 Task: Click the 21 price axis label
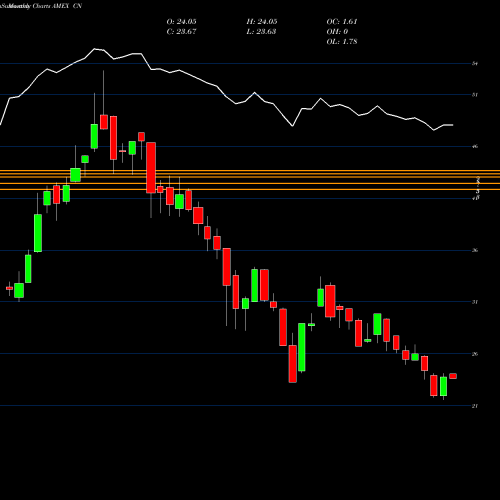point(475,406)
